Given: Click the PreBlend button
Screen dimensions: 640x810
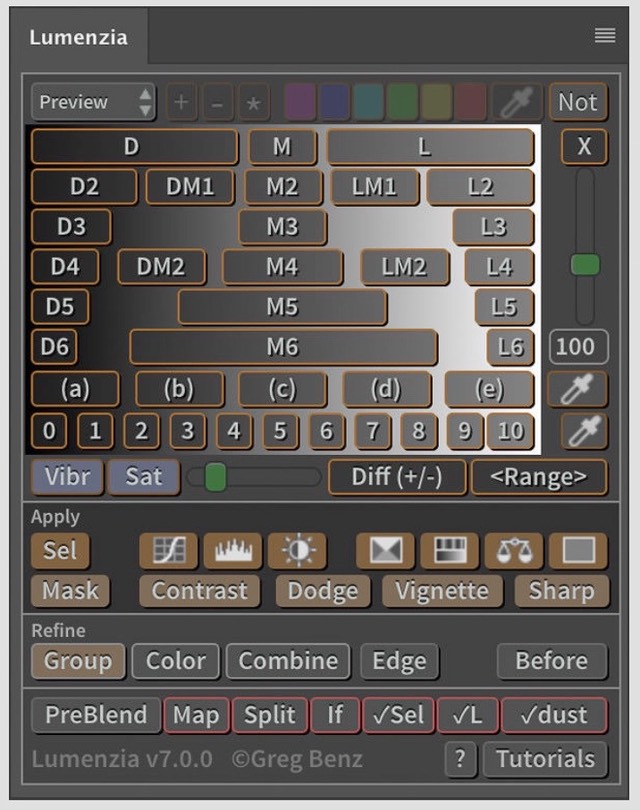Looking at the screenshot, I should click(96, 715).
